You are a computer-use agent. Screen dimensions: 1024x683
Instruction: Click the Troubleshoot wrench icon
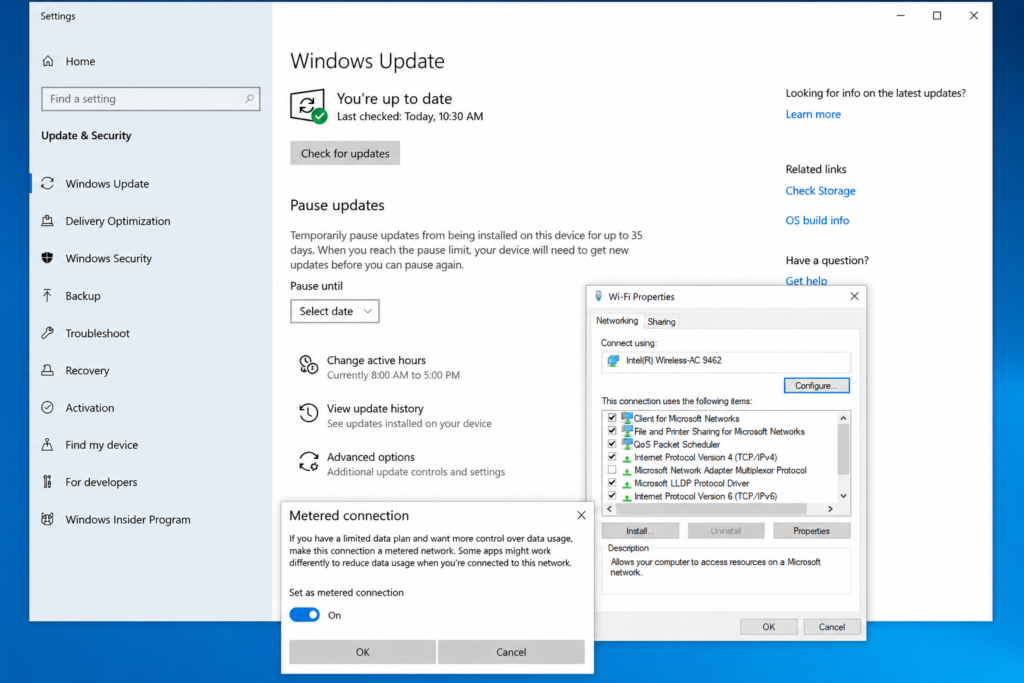(x=48, y=333)
